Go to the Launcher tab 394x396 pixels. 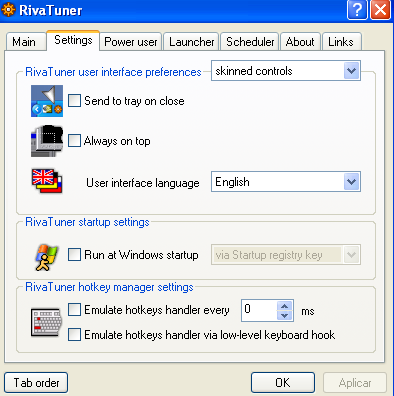tap(191, 42)
